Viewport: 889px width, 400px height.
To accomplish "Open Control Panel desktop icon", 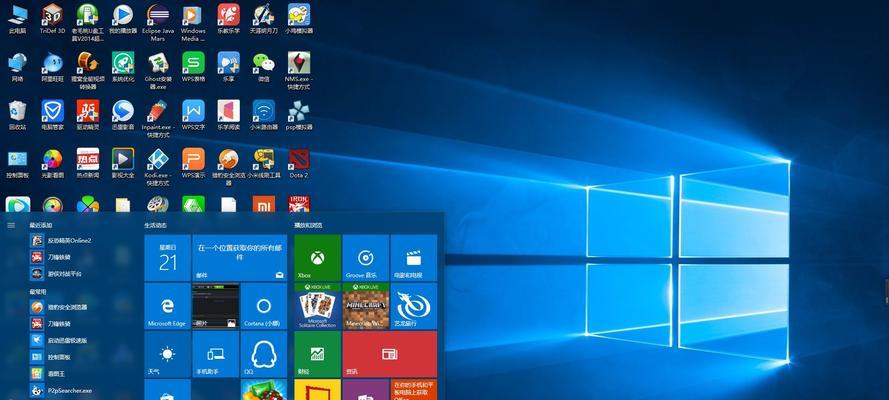I will coord(17,164).
